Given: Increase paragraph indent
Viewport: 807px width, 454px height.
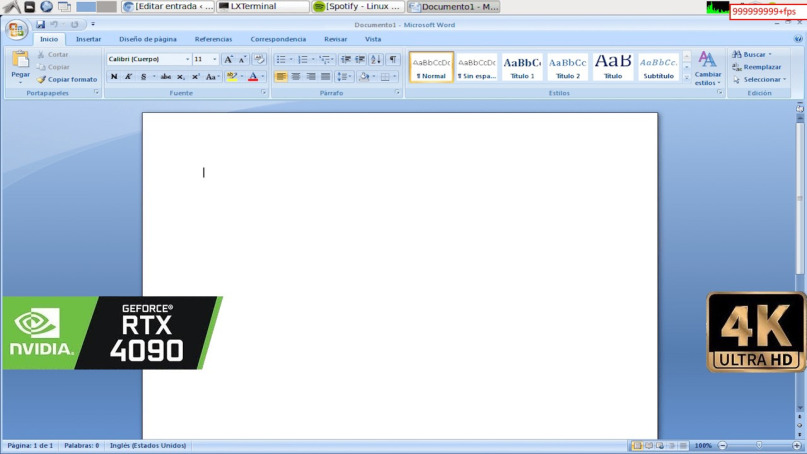Looking at the screenshot, I should pyautogui.click(x=360, y=60).
